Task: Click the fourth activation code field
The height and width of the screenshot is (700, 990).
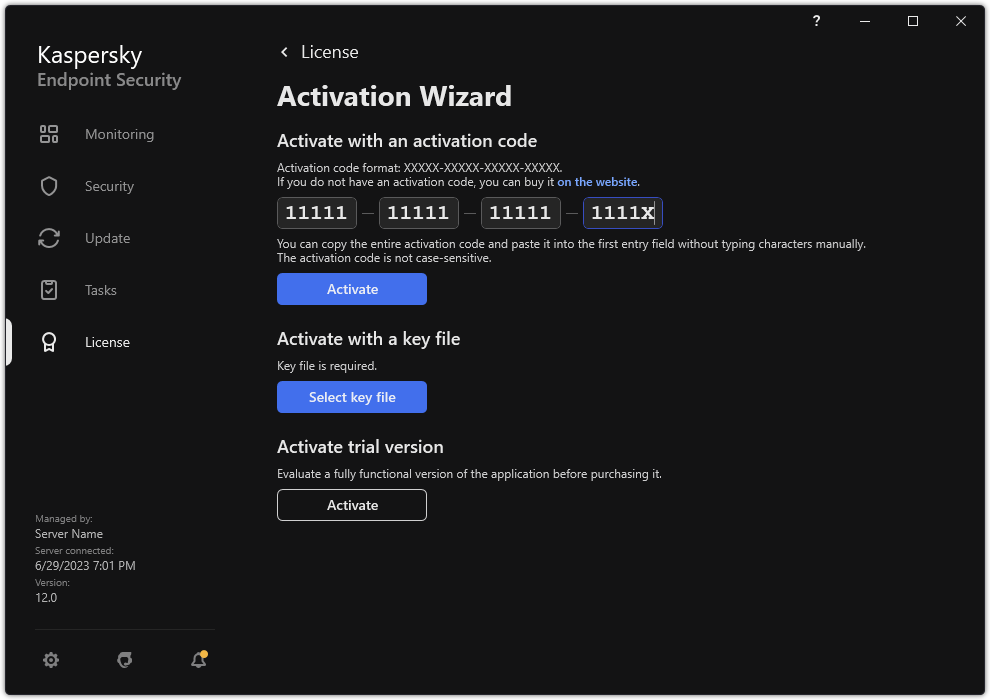Action: [x=622, y=212]
